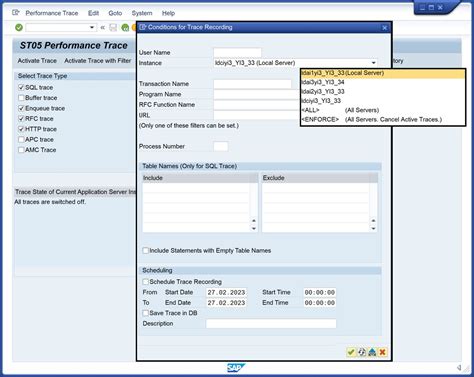
Task: Click Activate Trace with Filter button
Action: point(97,61)
